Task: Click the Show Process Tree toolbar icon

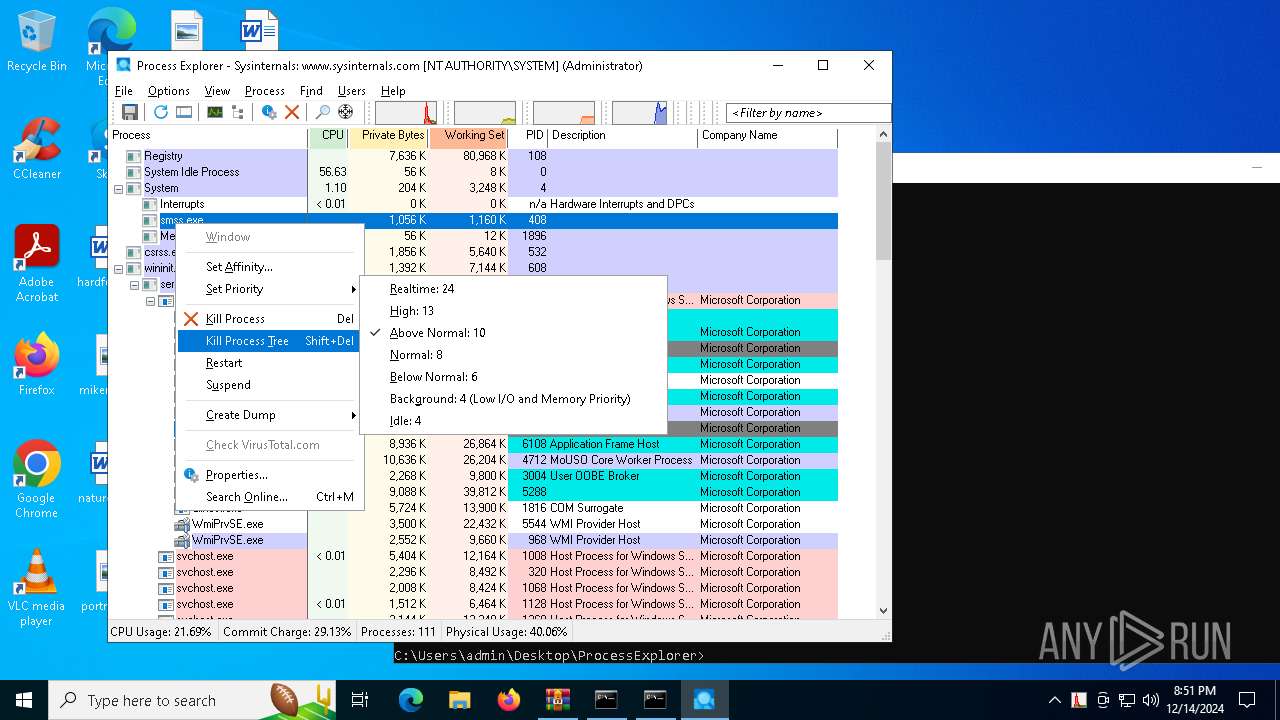Action: [x=238, y=112]
